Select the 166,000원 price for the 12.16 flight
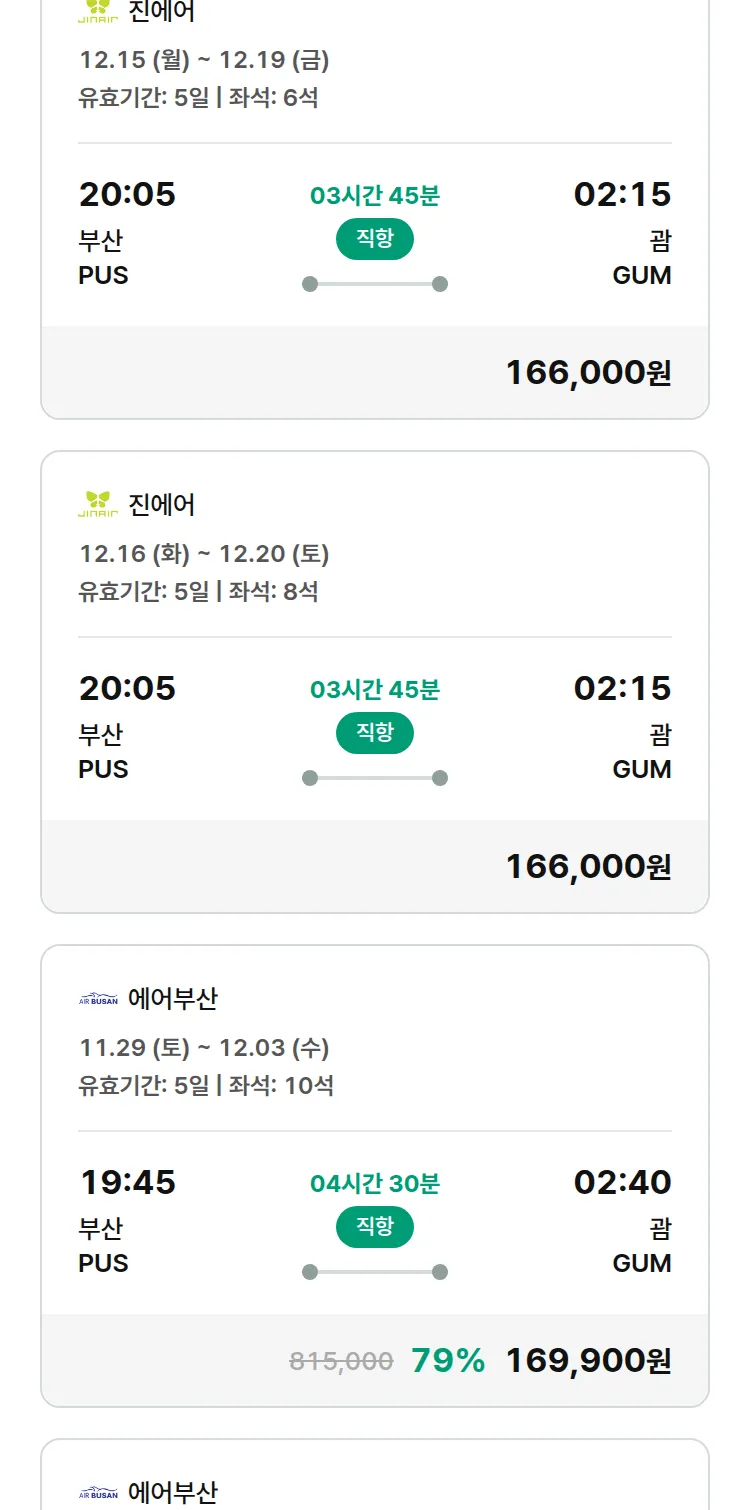This screenshot has width=750, height=1510. pyautogui.click(x=588, y=866)
